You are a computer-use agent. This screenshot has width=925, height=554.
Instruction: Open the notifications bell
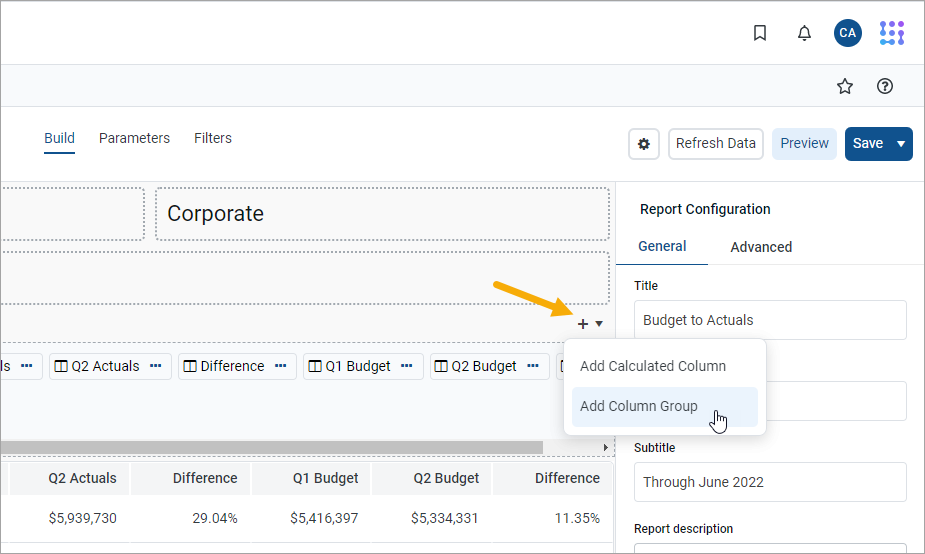pos(804,33)
